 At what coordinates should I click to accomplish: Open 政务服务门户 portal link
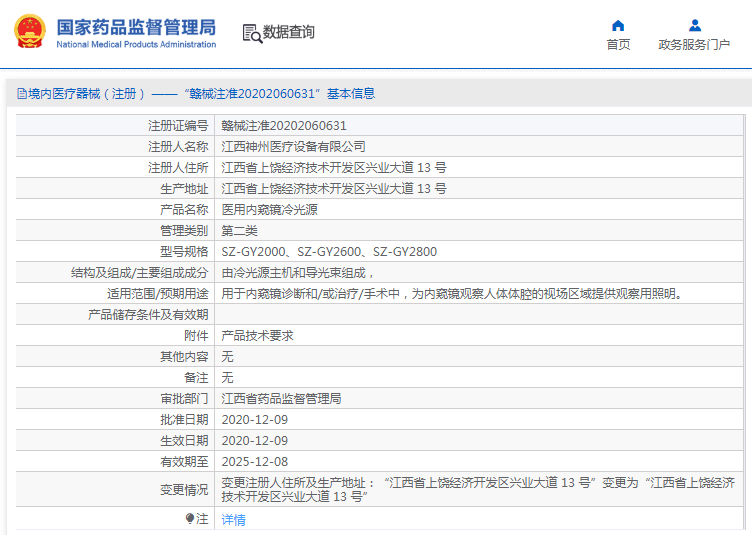pos(694,45)
